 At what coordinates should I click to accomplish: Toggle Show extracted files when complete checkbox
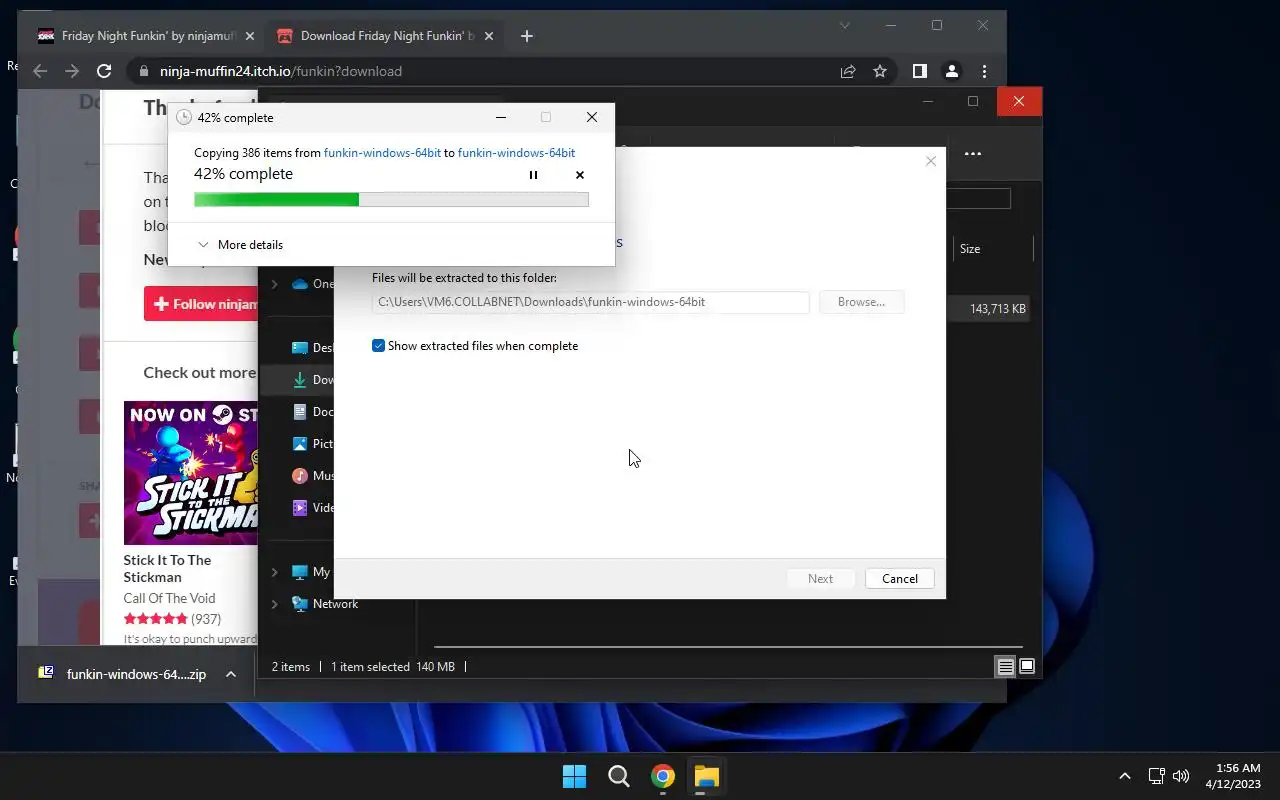pyautogui.click(x=378, y=346)
